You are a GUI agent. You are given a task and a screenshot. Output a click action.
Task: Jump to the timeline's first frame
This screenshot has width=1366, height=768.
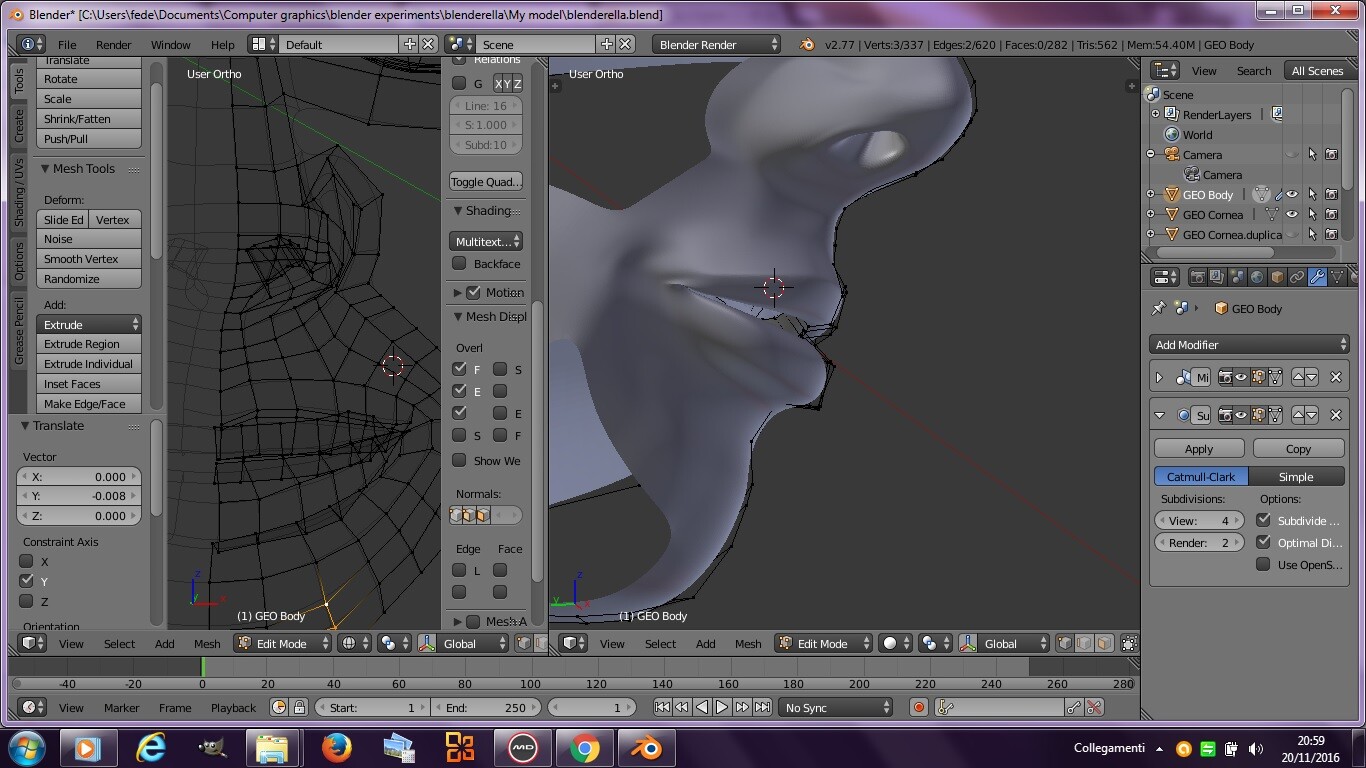pos(662,707)
